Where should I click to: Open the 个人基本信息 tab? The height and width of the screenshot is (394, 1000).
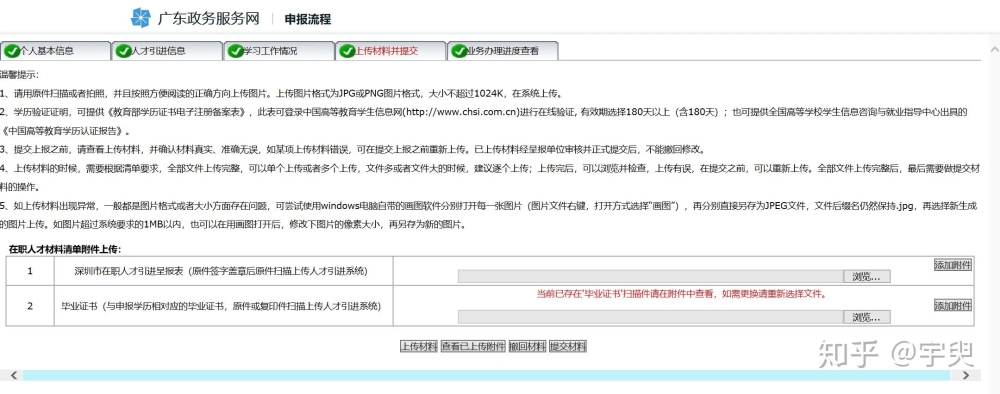click(x=55, y=51)
